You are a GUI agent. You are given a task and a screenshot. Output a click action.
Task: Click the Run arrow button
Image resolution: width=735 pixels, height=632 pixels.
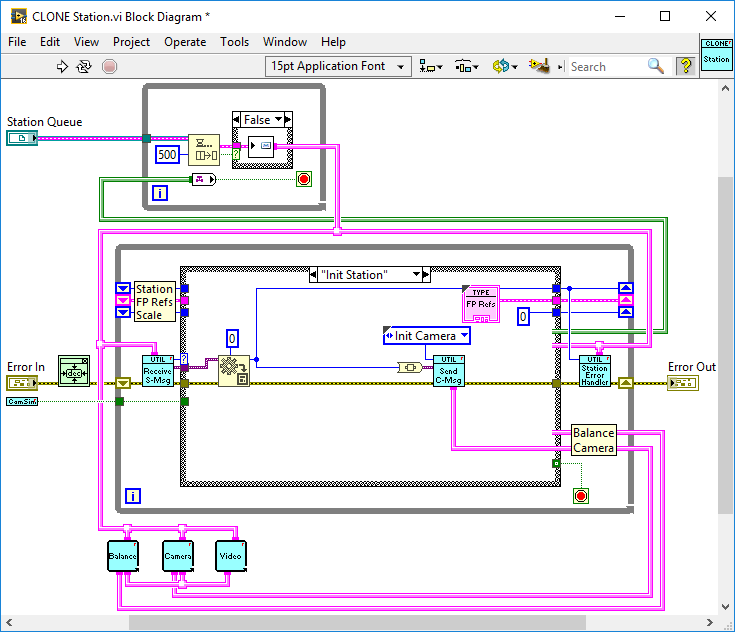62,67
